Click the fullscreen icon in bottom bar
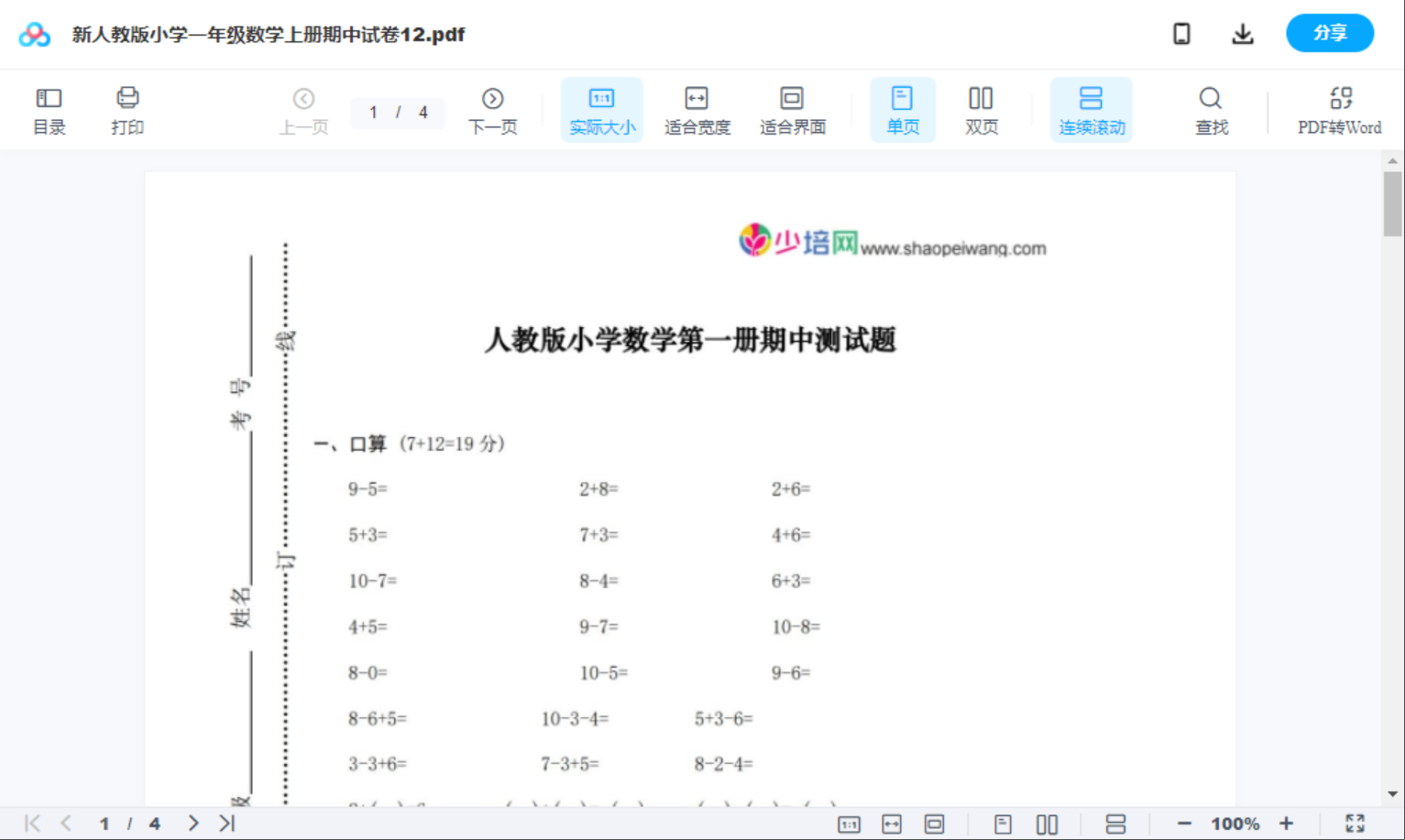The height and width of the screenshot is (840, 1405). pos(1356,823)
